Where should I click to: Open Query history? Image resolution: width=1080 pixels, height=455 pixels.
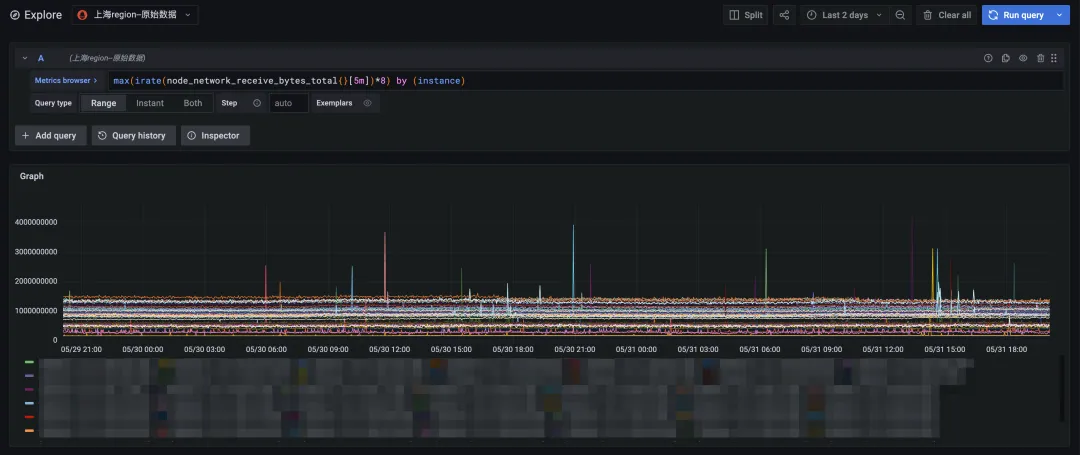tap(132, 135)
